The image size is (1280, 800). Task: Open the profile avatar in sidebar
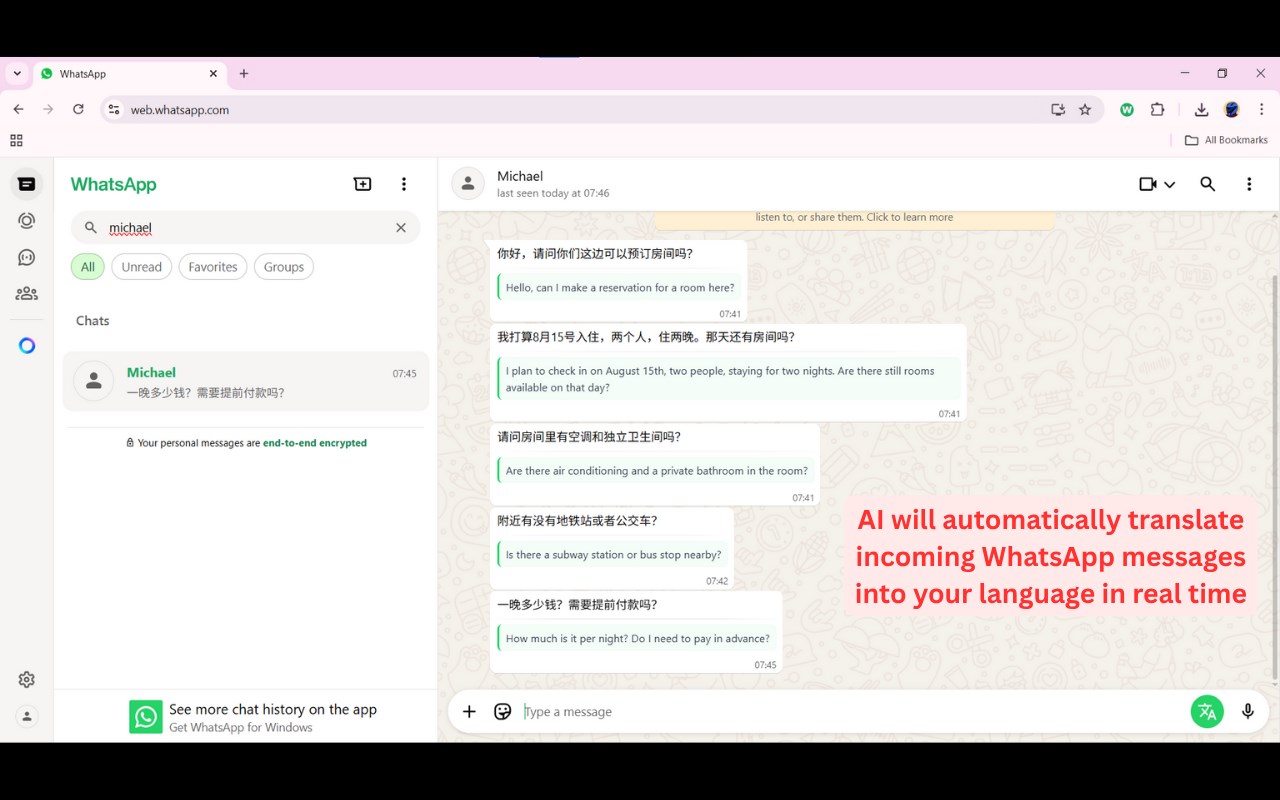(27, 716)
